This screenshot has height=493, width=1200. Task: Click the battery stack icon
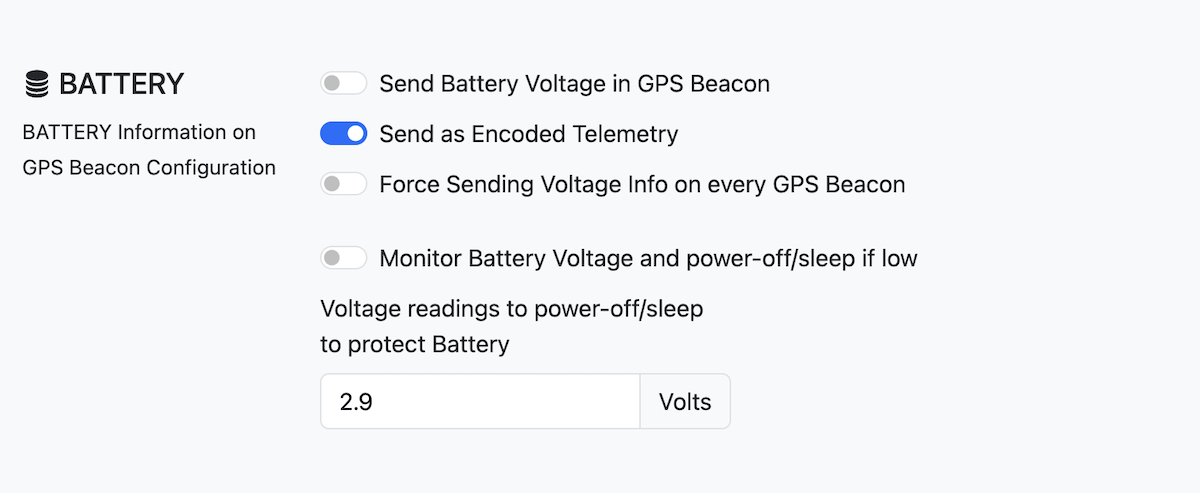(37, 85)
